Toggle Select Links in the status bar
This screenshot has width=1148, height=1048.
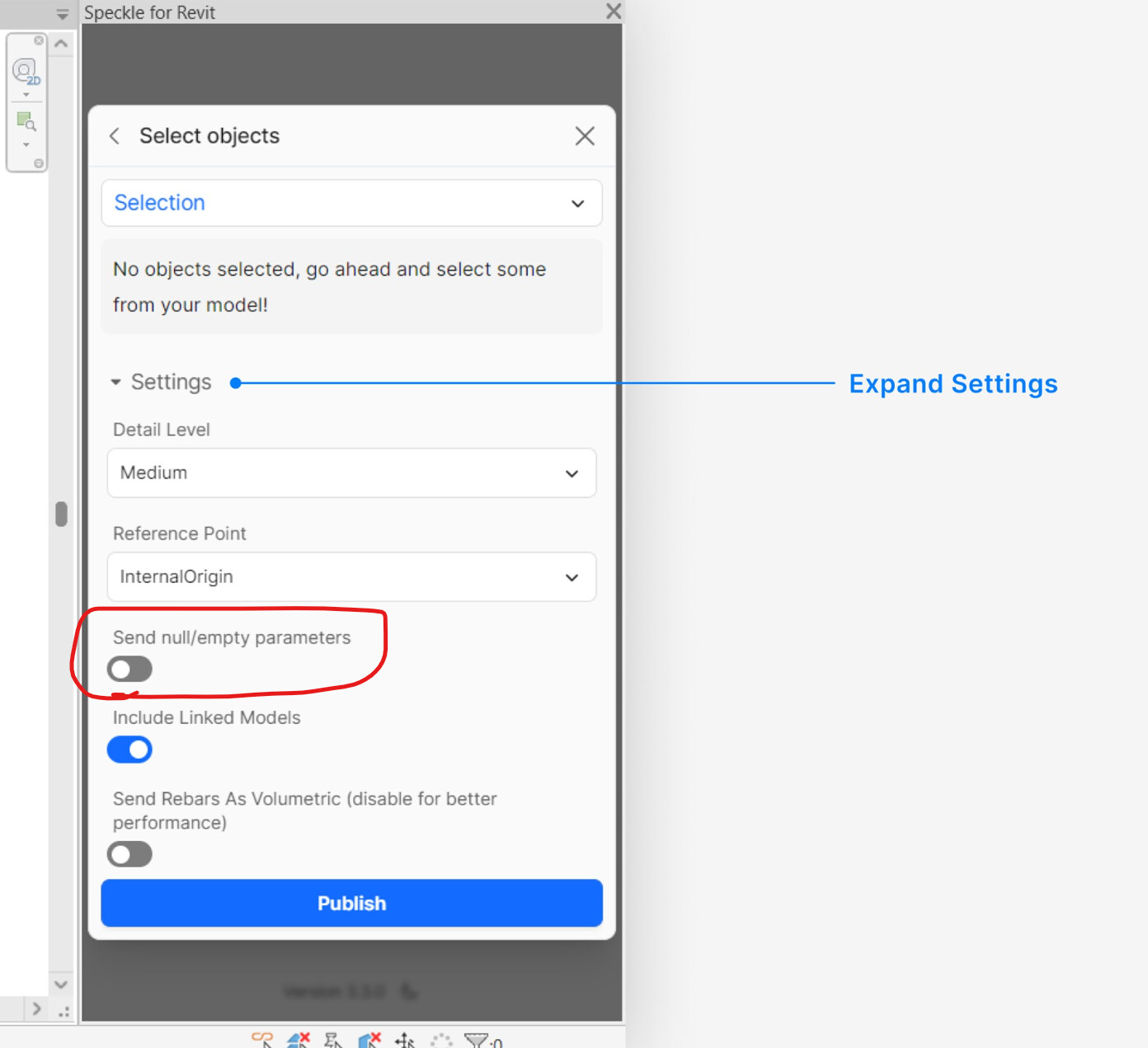(x=262, y=1040)
